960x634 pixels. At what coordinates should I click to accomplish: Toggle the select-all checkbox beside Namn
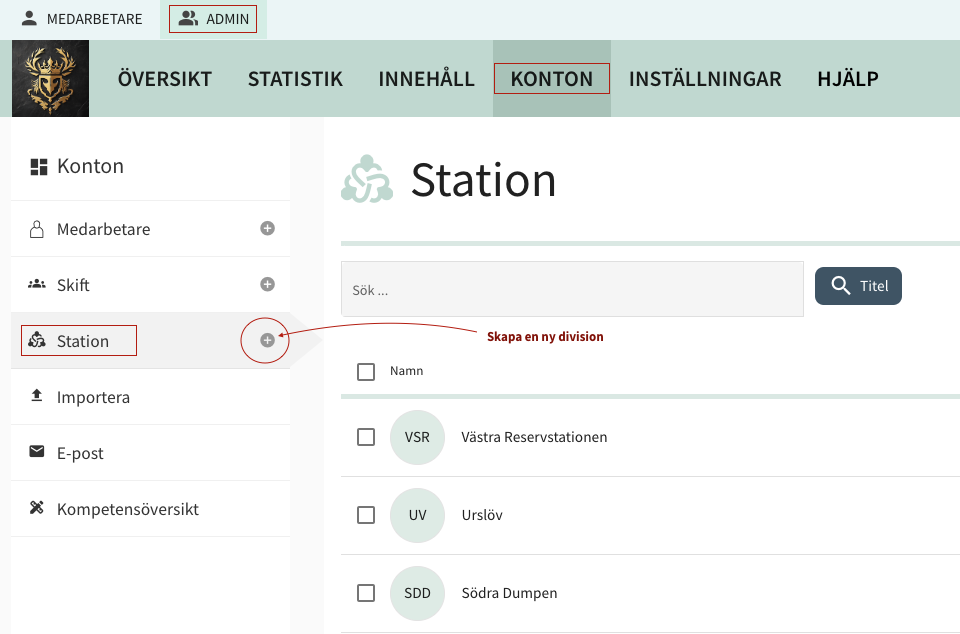366,372
